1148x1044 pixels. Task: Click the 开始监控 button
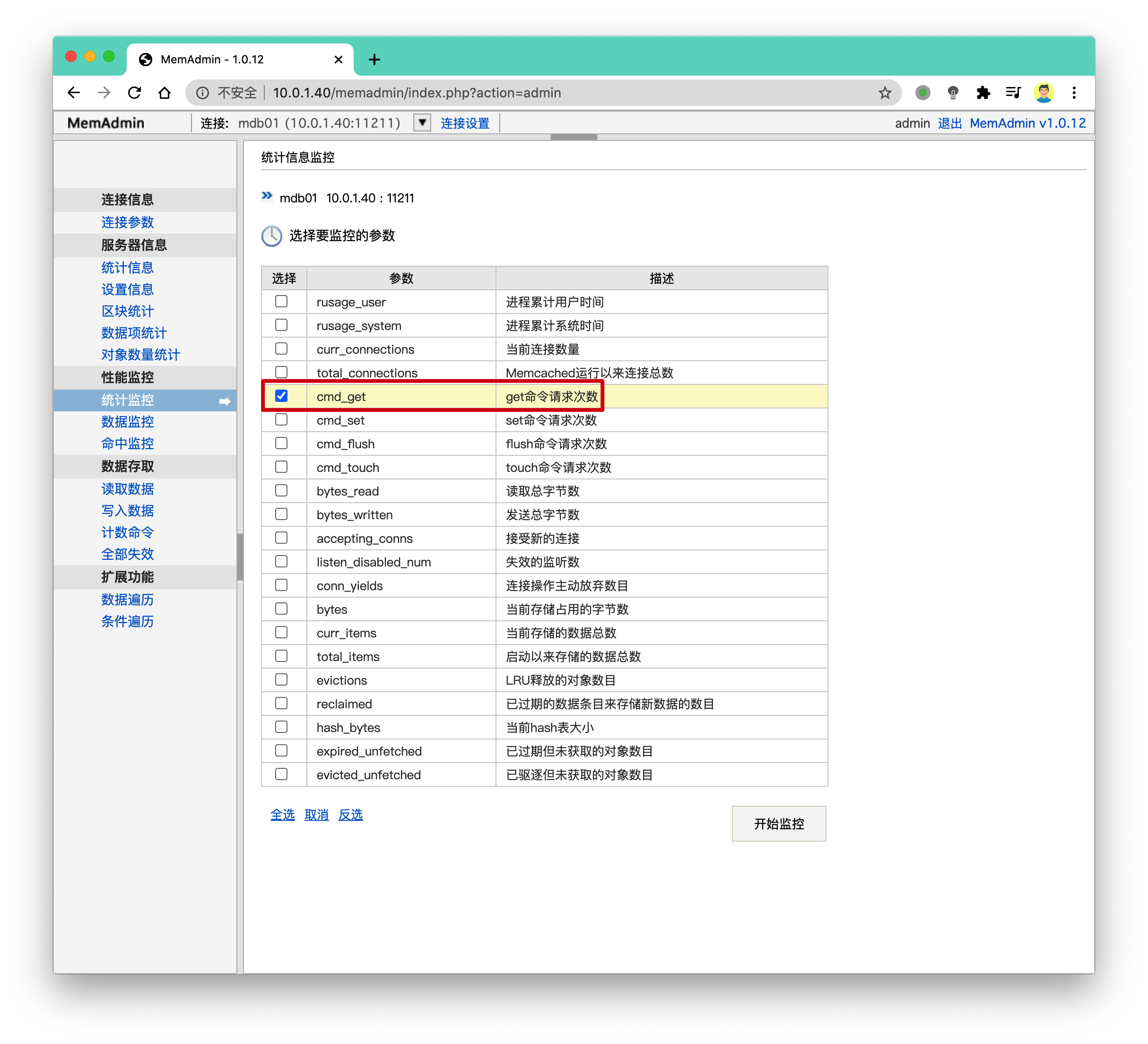[x=778, y=824]
